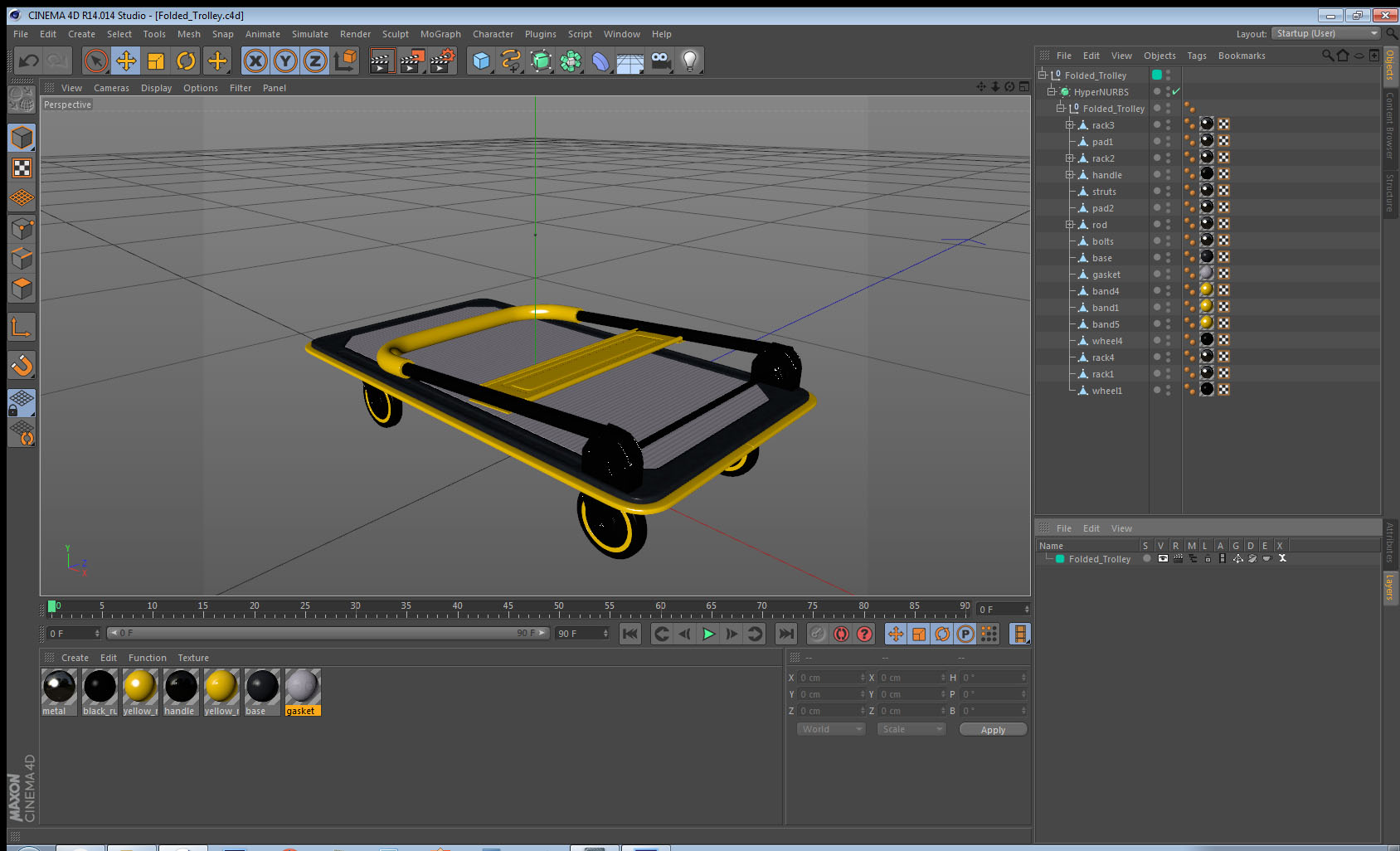Enable Edges mode in left sidebar
Image resolution: width=1400 pixels, height=851 pixels.
click(22, 259)
